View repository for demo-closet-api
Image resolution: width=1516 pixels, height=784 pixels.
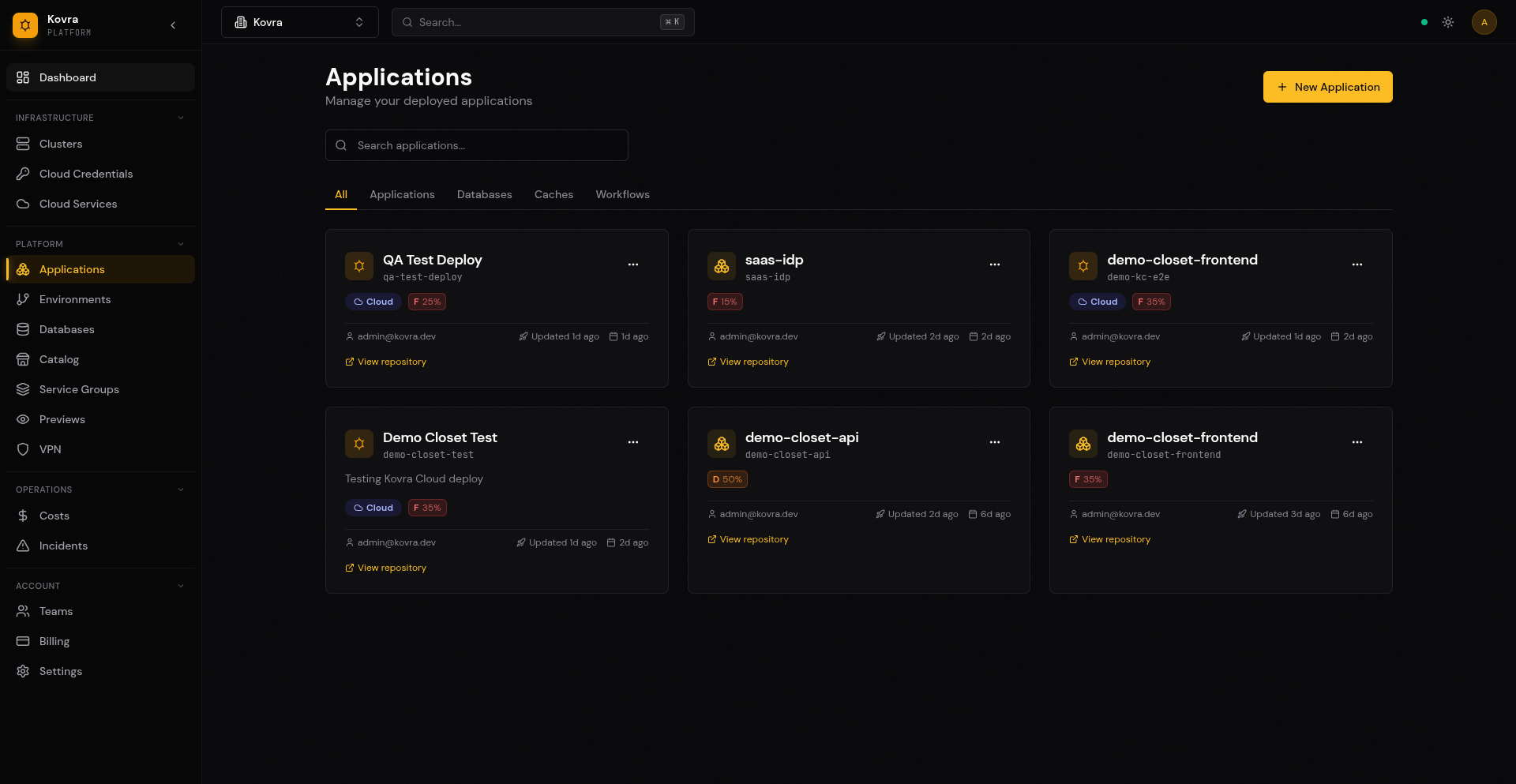click(748, 539)
